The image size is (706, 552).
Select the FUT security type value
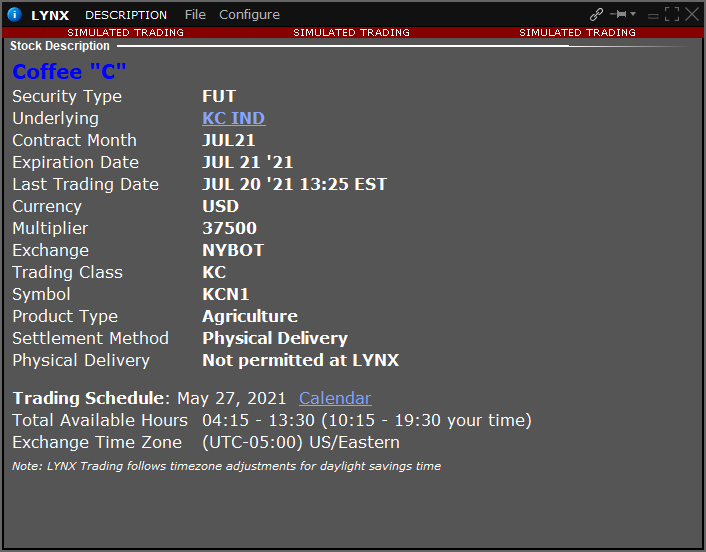tap(219, 96)
